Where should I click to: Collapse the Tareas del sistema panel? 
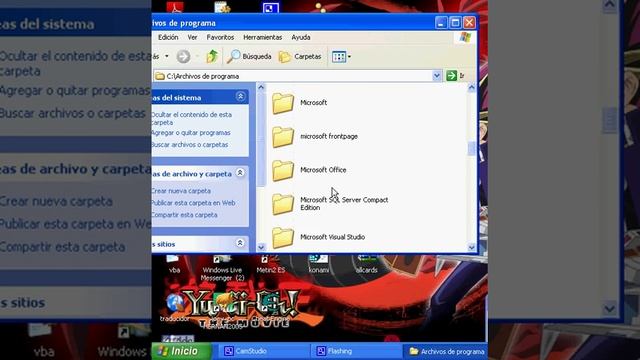[240, 96]
